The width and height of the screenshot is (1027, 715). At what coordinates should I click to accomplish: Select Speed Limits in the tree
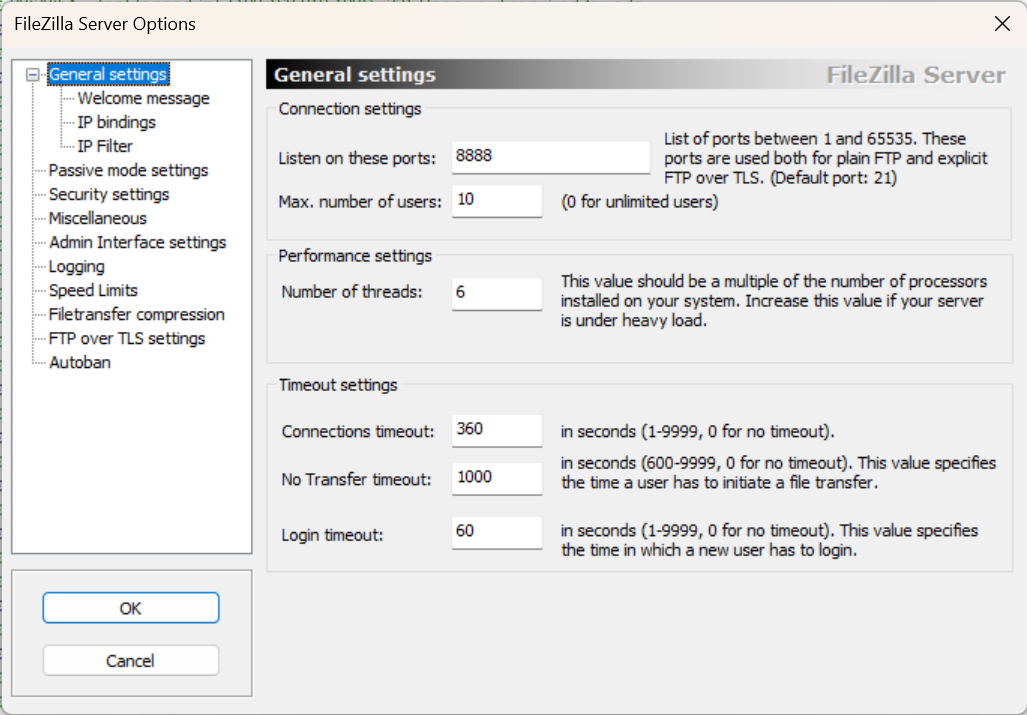(93, 291)
